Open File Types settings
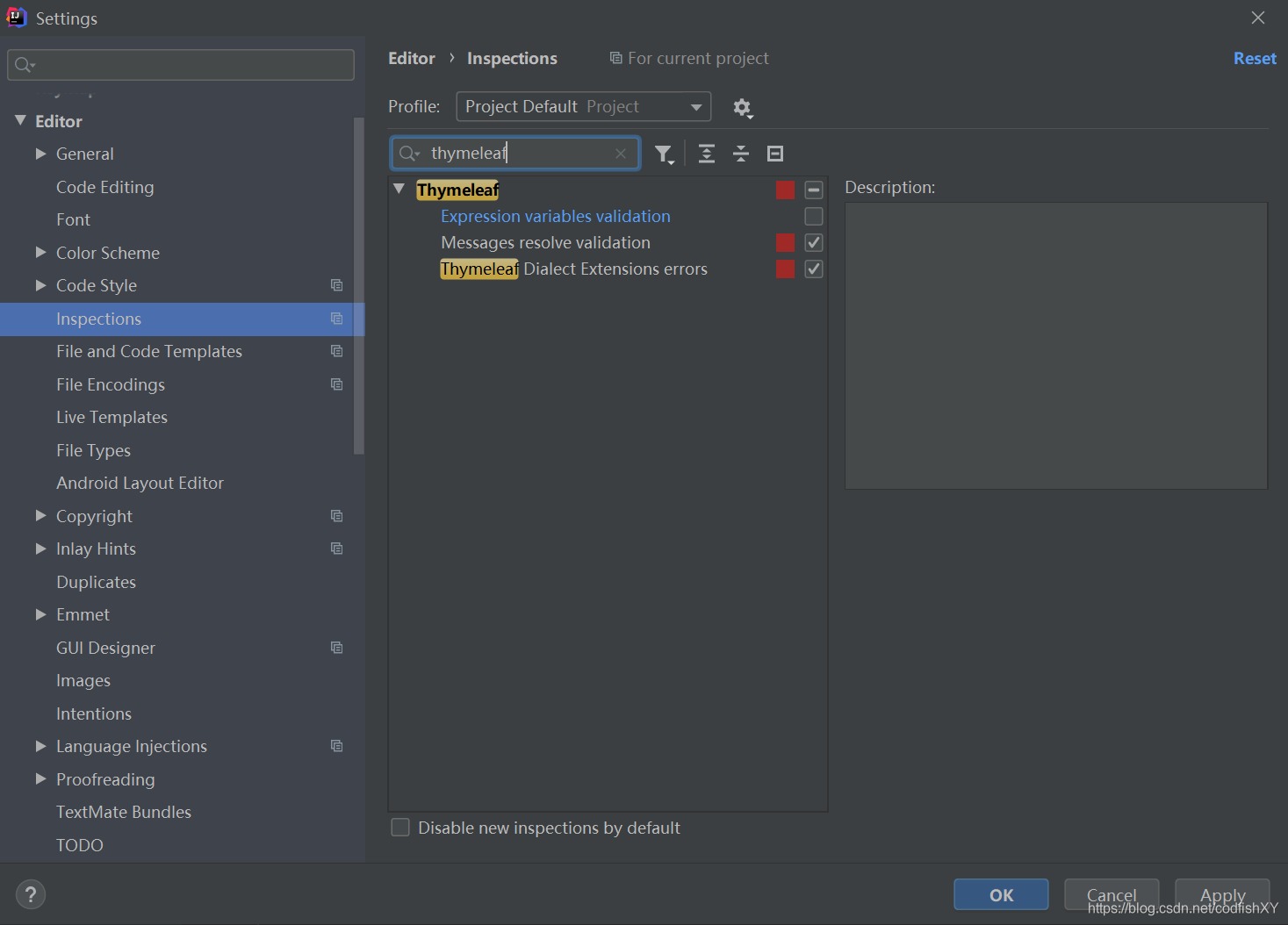1288x925 pixels. pyautogui.click(x=93, y=450)
